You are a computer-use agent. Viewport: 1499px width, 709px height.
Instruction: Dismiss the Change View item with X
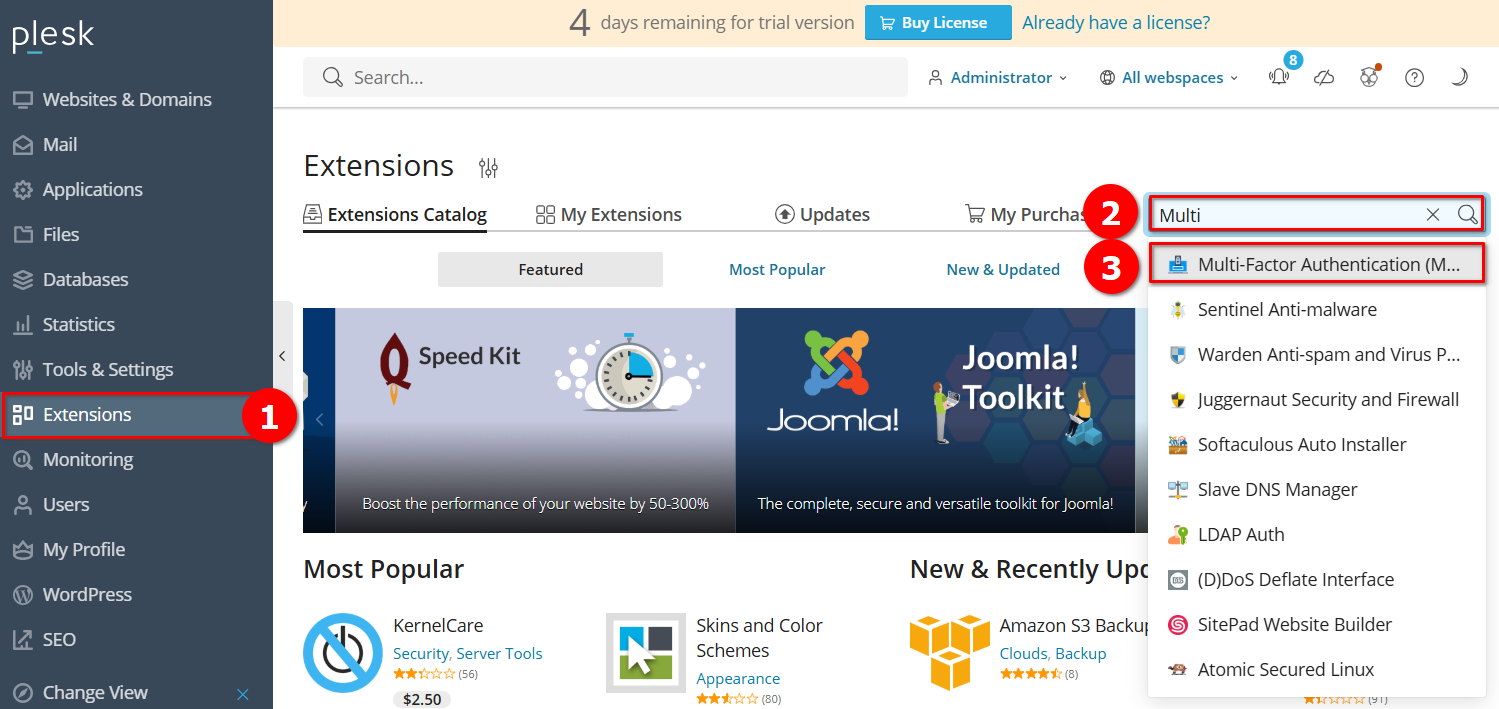(242, 693)
